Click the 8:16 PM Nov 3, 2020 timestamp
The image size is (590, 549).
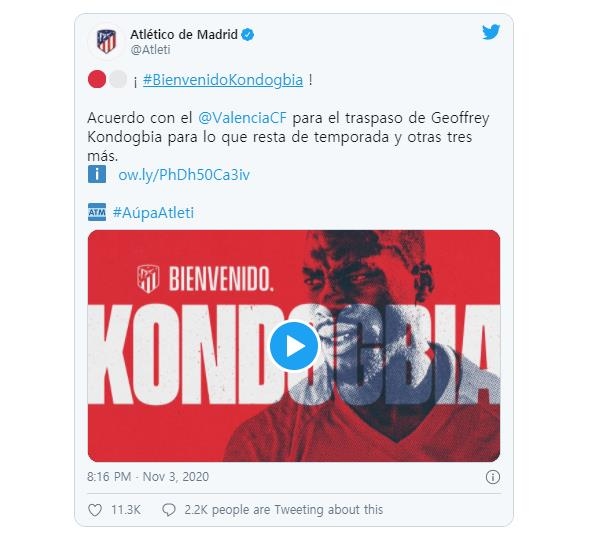tap(148, 477)
